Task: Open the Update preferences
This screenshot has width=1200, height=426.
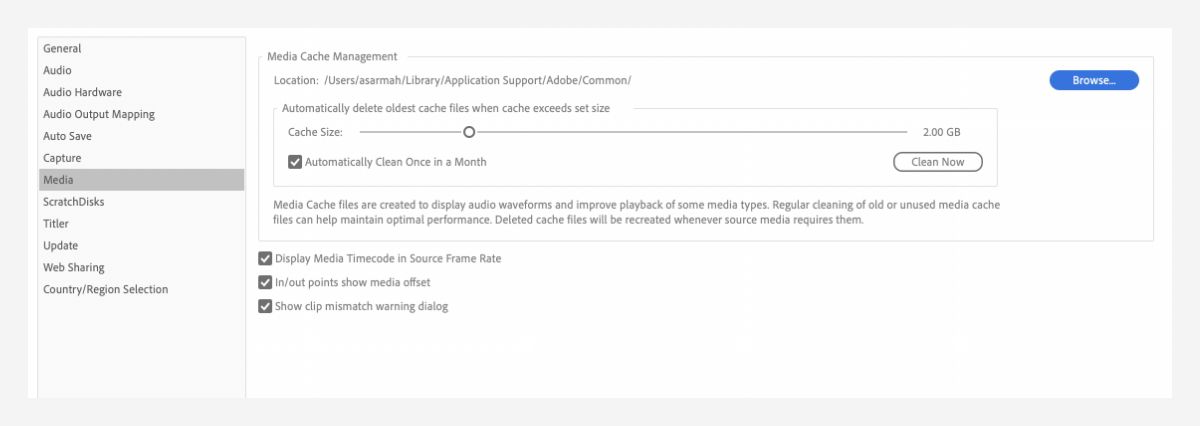Action: (60, 246)
